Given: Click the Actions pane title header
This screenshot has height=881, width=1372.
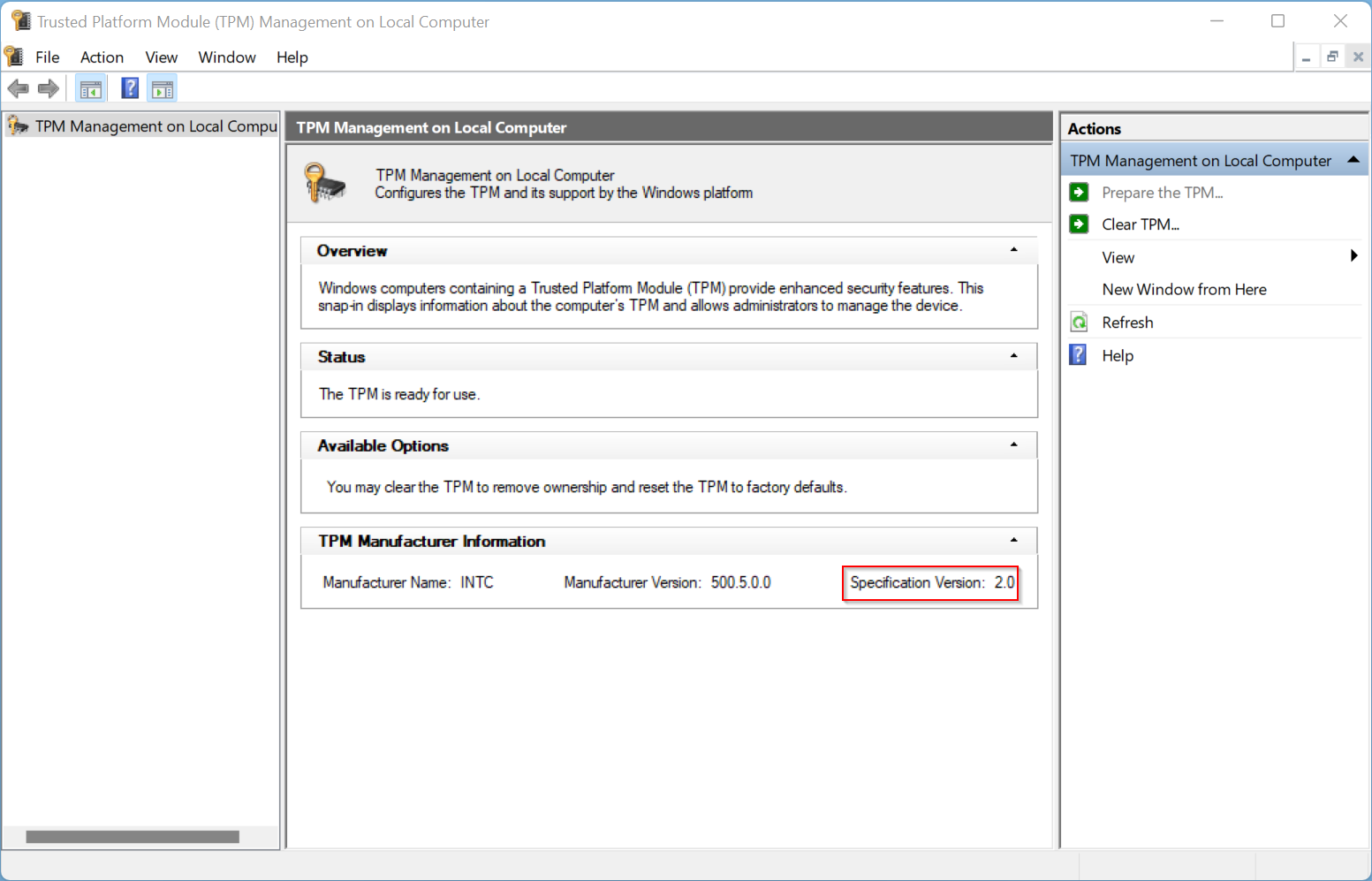Looking at the screenshot, I should pyautogui.click(x=1214, y=128).
